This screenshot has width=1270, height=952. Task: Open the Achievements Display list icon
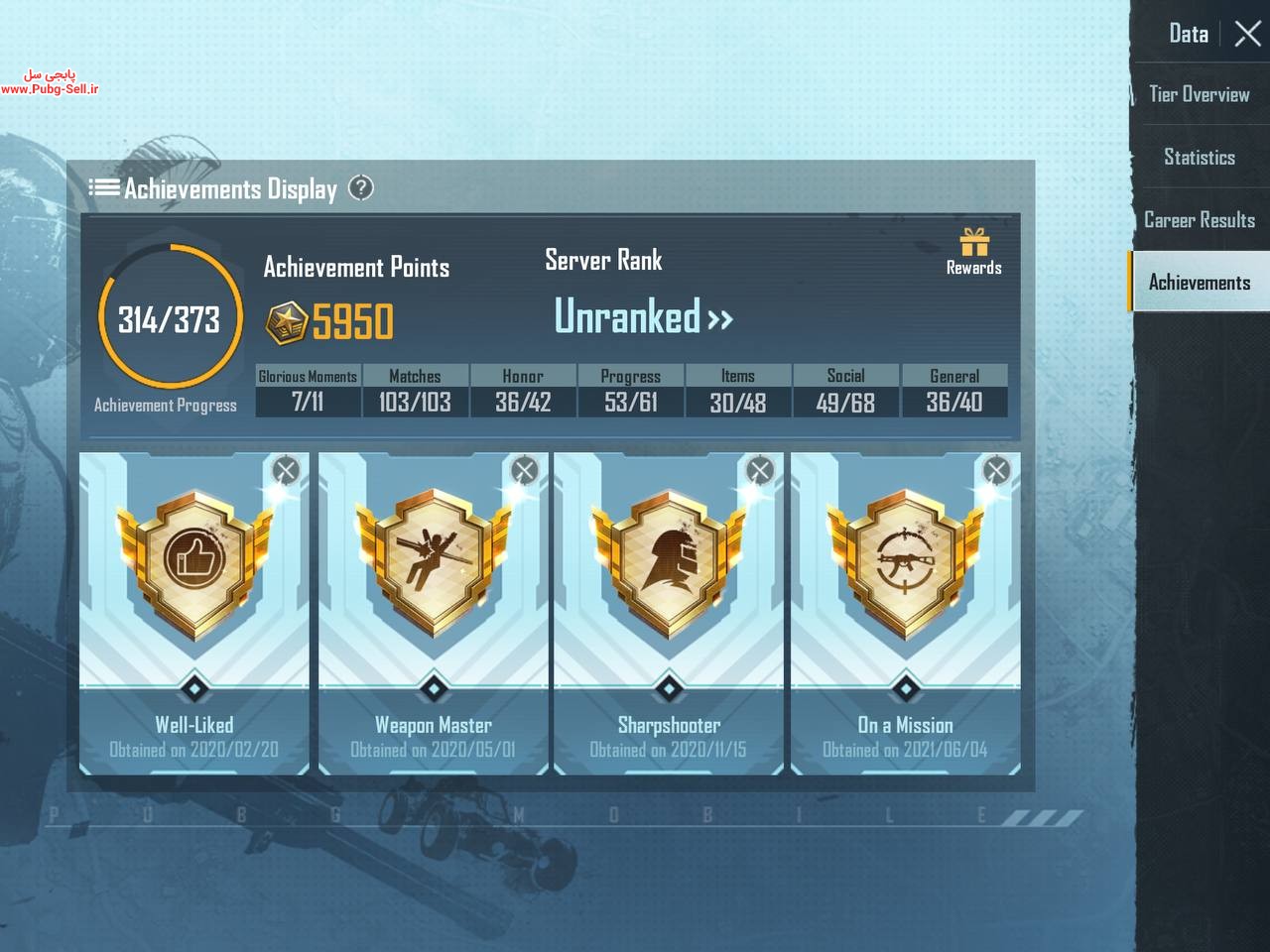(x=104, y=187)
